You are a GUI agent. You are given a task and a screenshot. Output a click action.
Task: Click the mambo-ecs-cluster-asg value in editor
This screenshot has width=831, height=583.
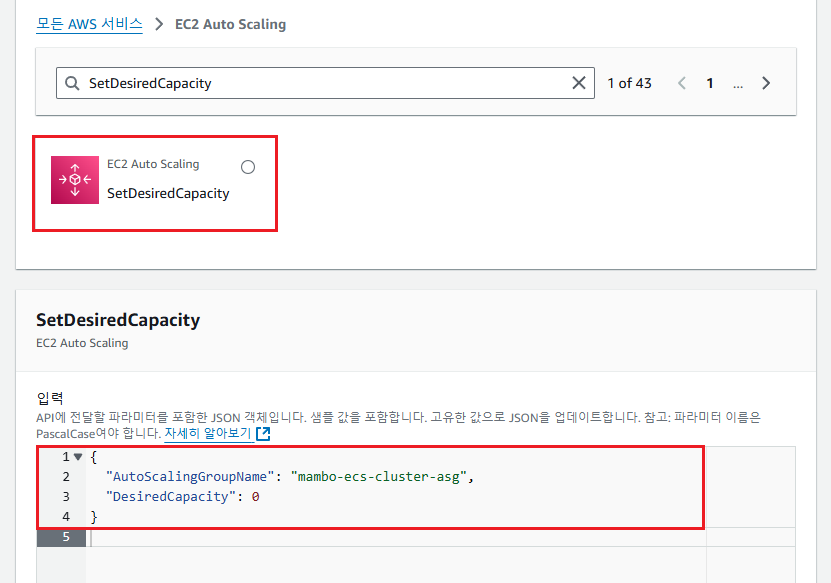coord(380,477)
